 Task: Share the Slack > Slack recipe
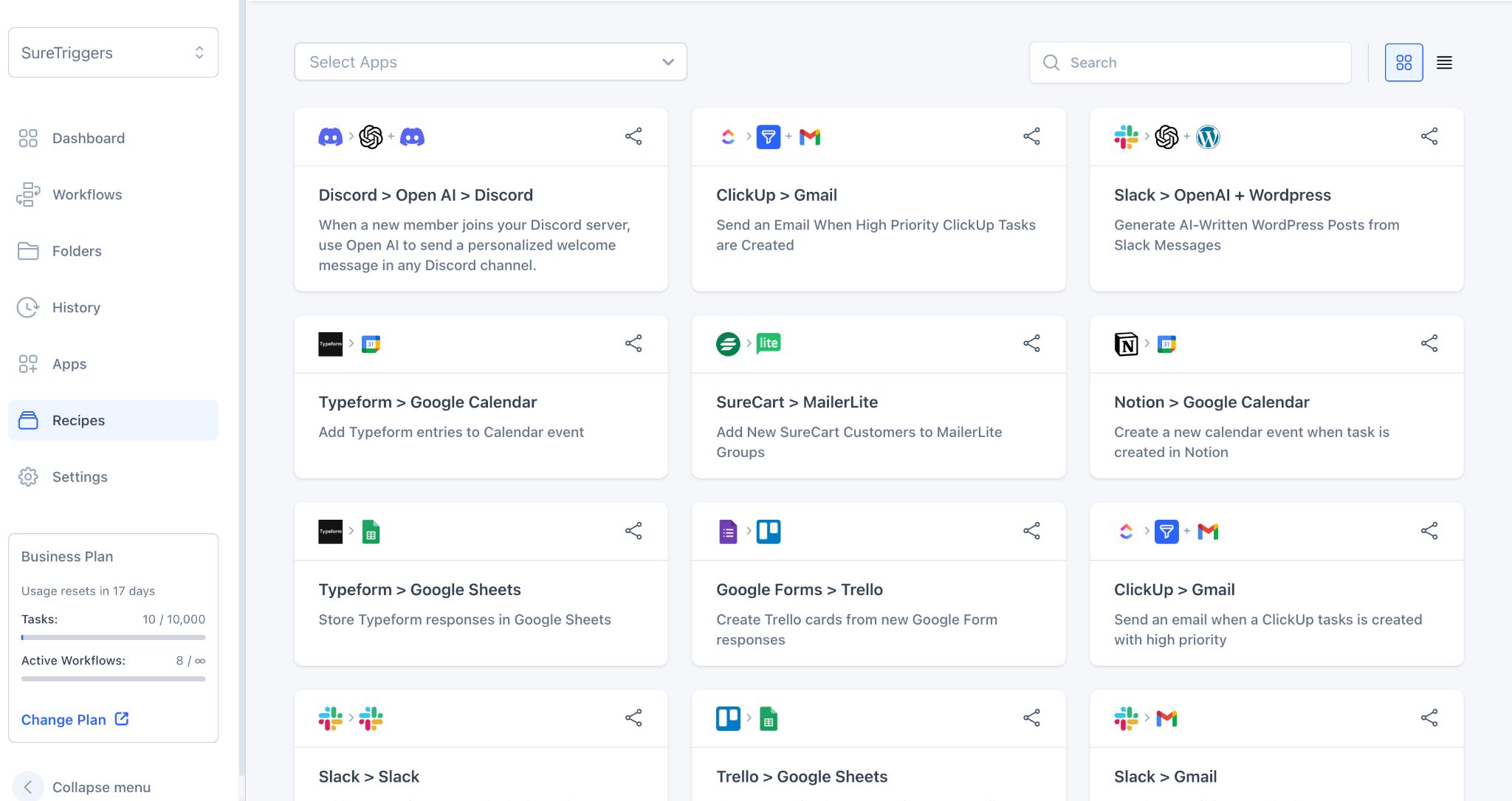pos(633,718)
